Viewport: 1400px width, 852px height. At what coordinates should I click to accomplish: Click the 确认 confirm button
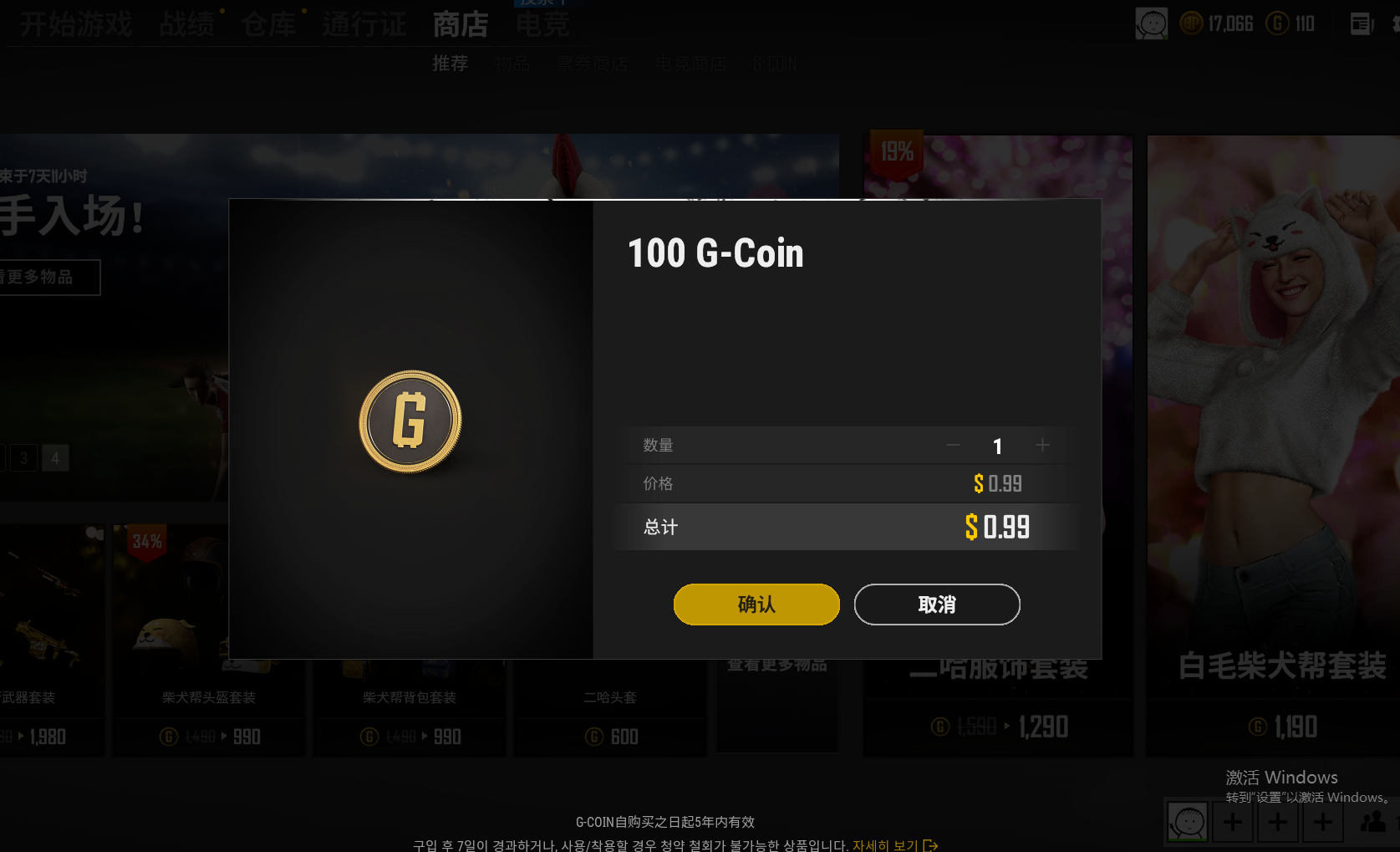[x=756, y=605]
